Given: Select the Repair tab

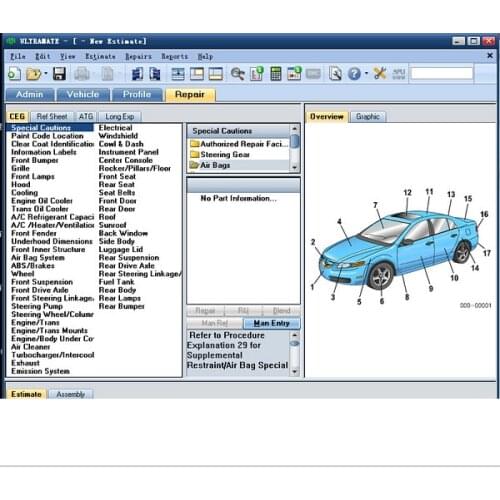Looking at the screenshot, I should pyautogui.click(x=190, y=94).
